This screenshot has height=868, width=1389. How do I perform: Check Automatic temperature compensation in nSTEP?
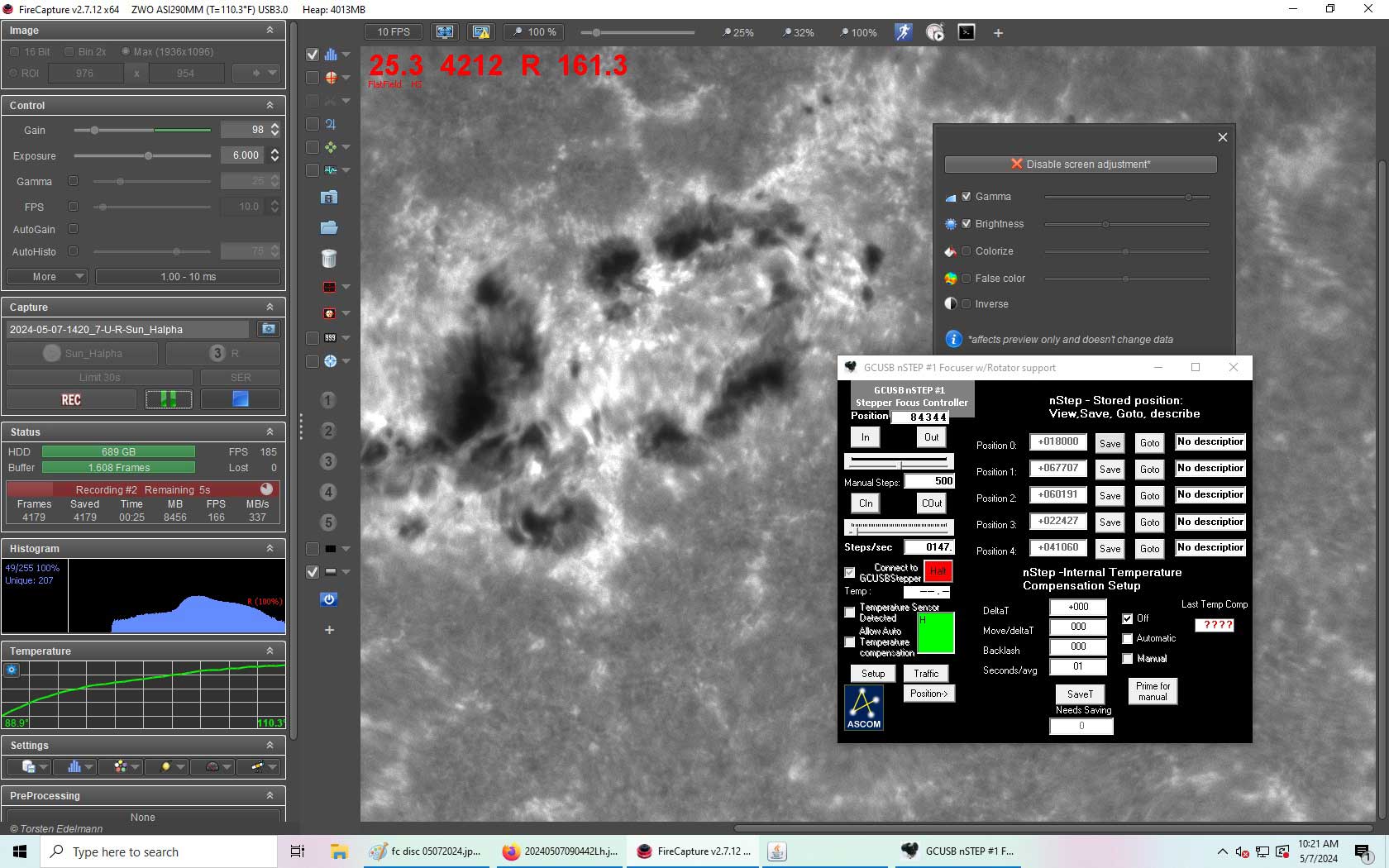[1128, 638]
